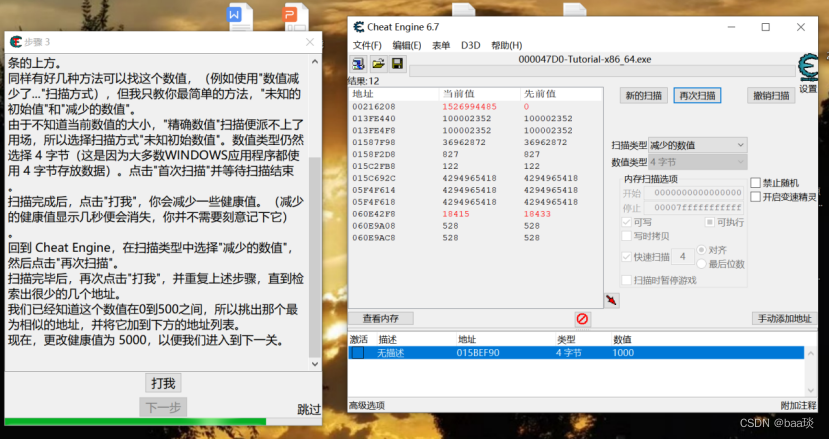
Task: Open the WPS Presentation desktop icon
Action: [x=294, y=16]
